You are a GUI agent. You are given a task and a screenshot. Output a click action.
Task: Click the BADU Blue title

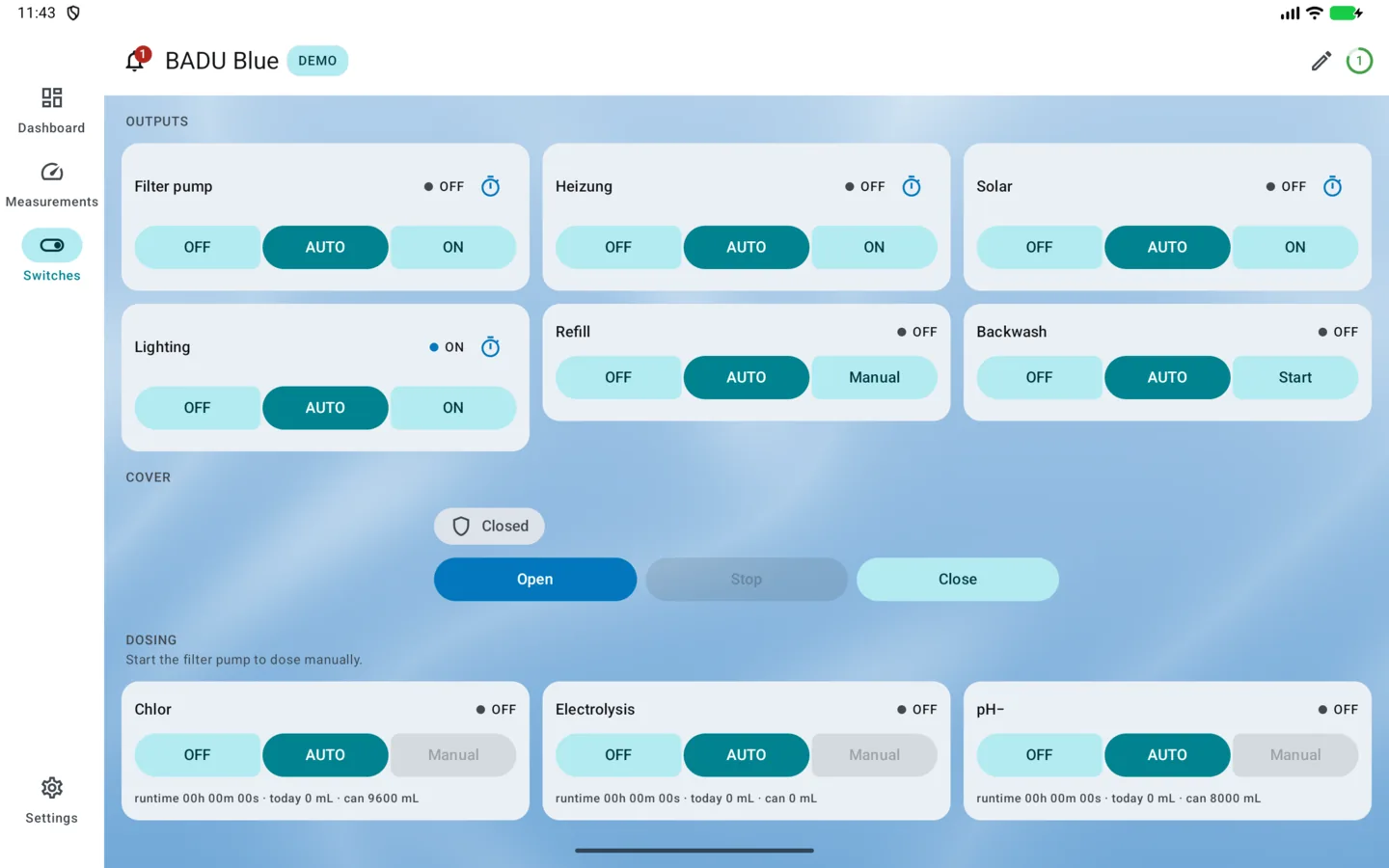[x=222, y=61]
